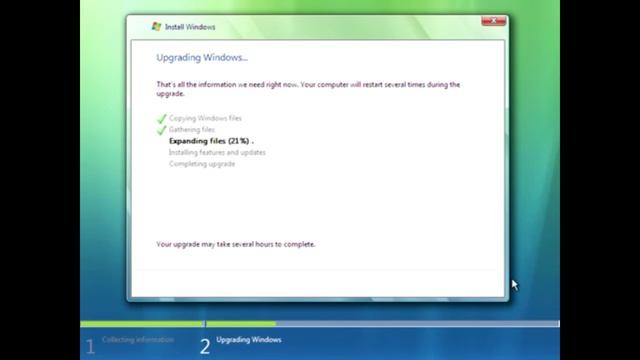The width and height of the screenshot is (640, 360).
Task: Click the 'Collecting information' stage 1 label
Action: point(138,340)
